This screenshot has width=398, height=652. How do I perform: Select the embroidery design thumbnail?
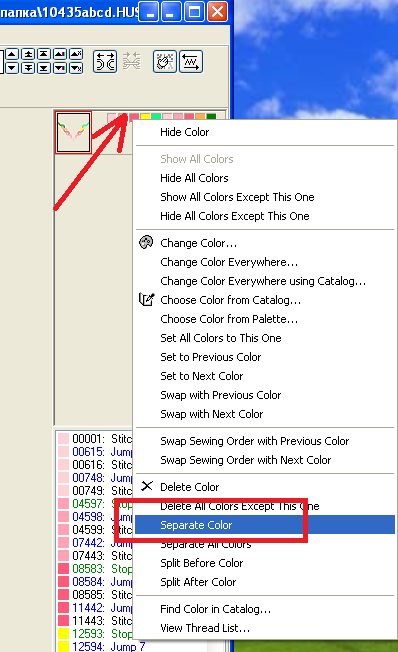pos(74,132)
